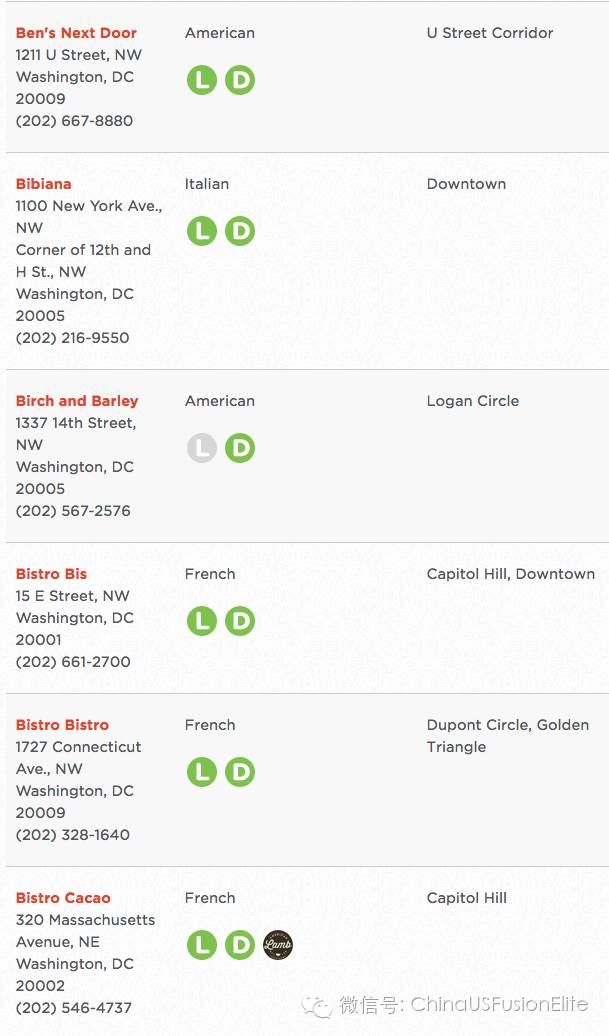This screenshot has height=1036, width=609.
Task: Open the Bistro Bistro restaurant link
Action: 62,725
